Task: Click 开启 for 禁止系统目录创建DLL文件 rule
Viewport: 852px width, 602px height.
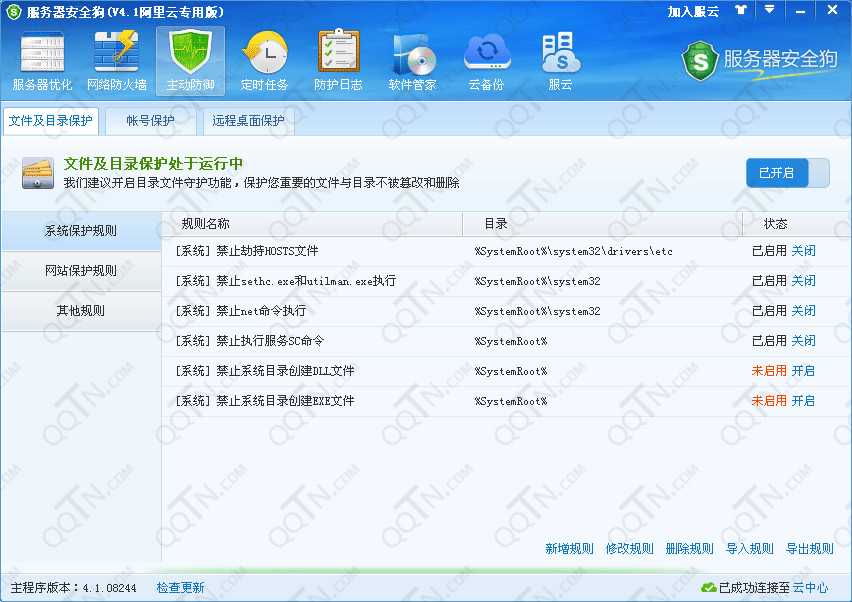Action: (x=803, y=371)
